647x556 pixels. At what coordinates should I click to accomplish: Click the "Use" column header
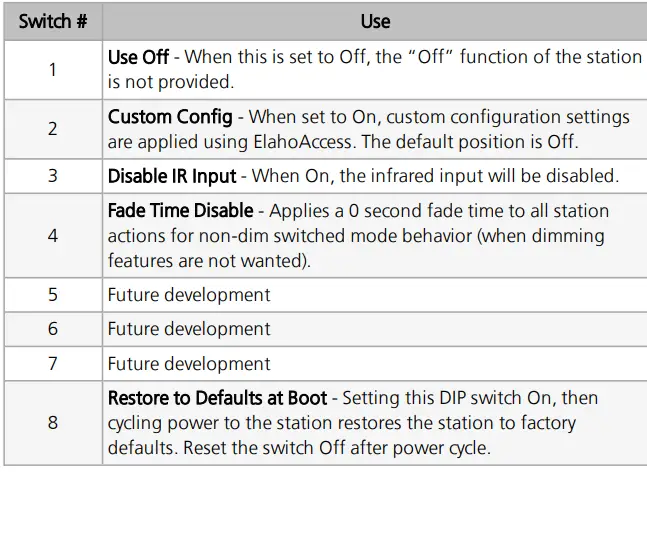pos(375,21)
